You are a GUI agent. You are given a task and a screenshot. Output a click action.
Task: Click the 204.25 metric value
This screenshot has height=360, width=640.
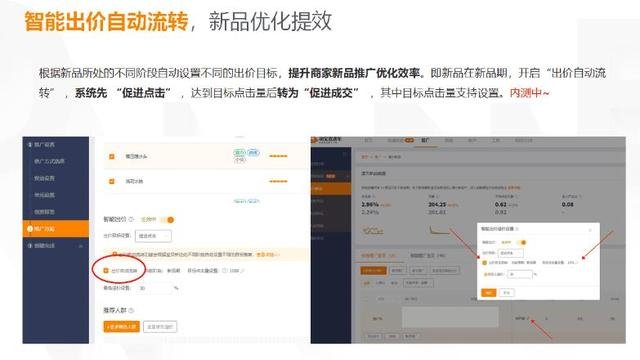(x=437, y=204)
